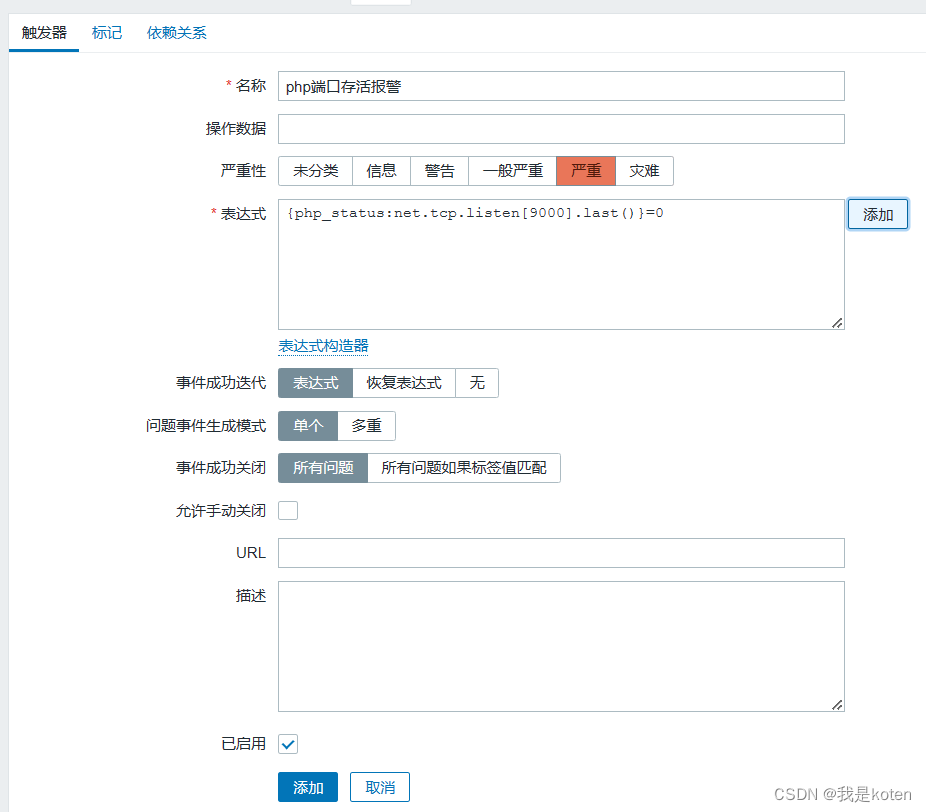Choose 无 for OK event generation

(477, 383)
